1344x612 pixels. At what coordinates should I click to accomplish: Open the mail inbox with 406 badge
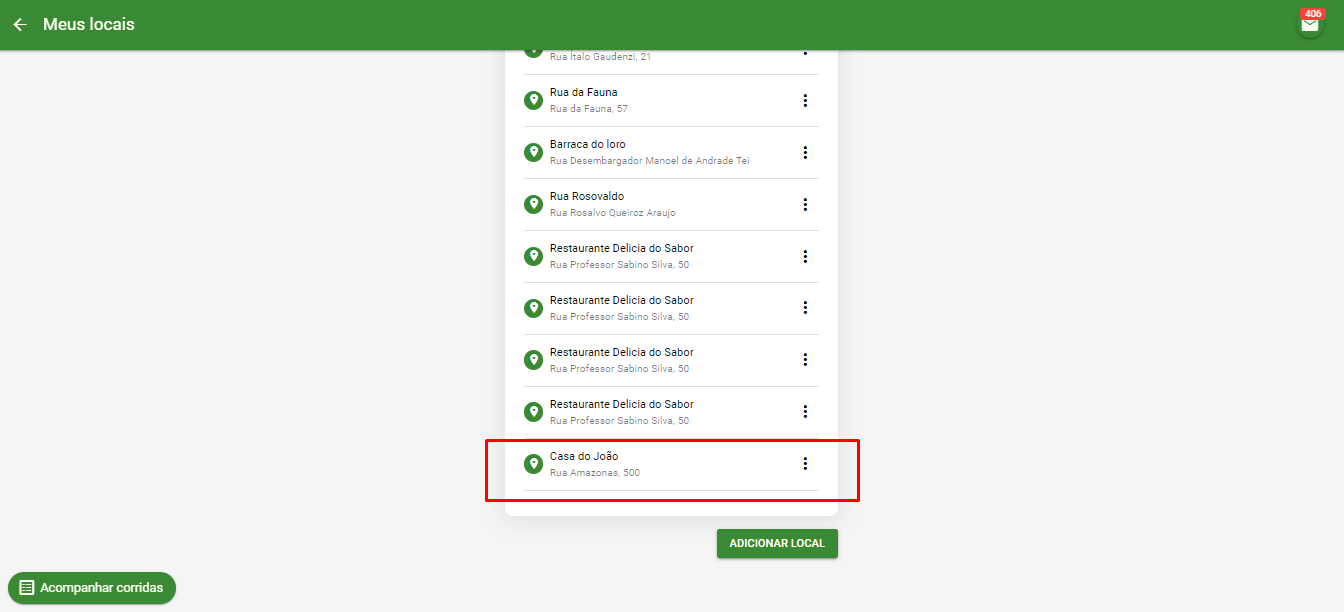[1310, 24]
